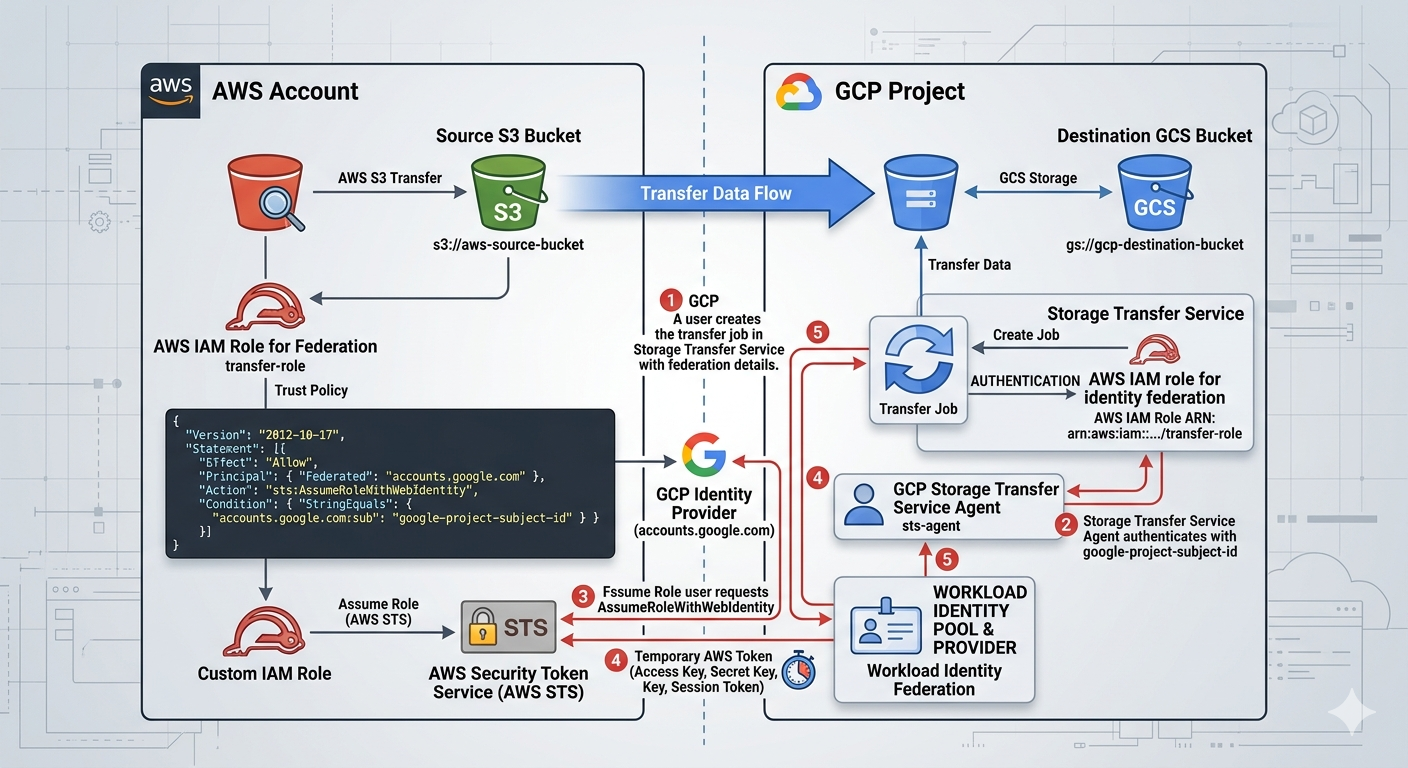Click the red IAM role helmet for federation
The width and height of the screenshot is (1408, 768).
tap(265, 308)
